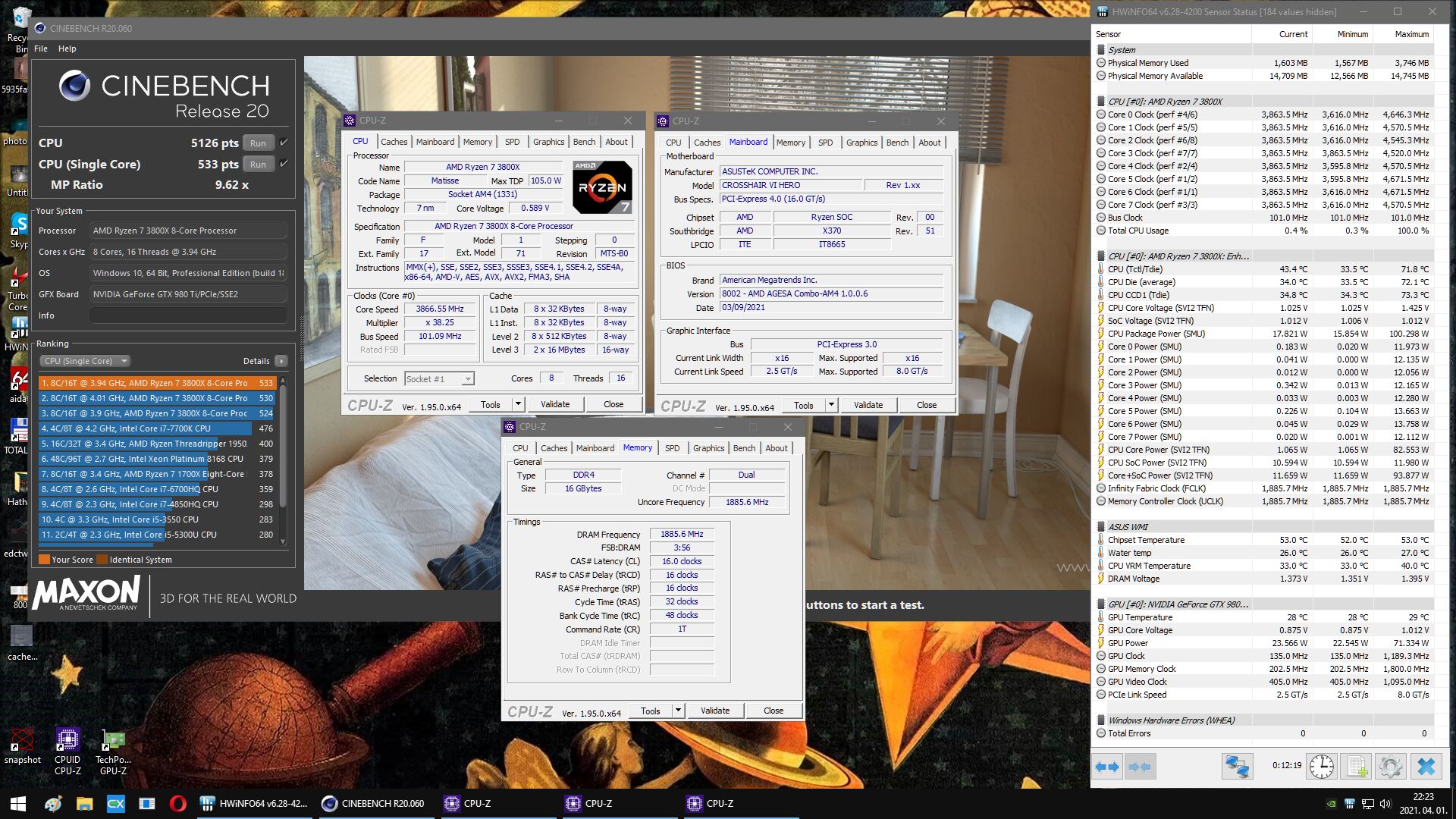This screenshot has width=1456, height=819.
Task: Open CPU (Single Core) ranking dropdown
Action: (x=85, y=361)
